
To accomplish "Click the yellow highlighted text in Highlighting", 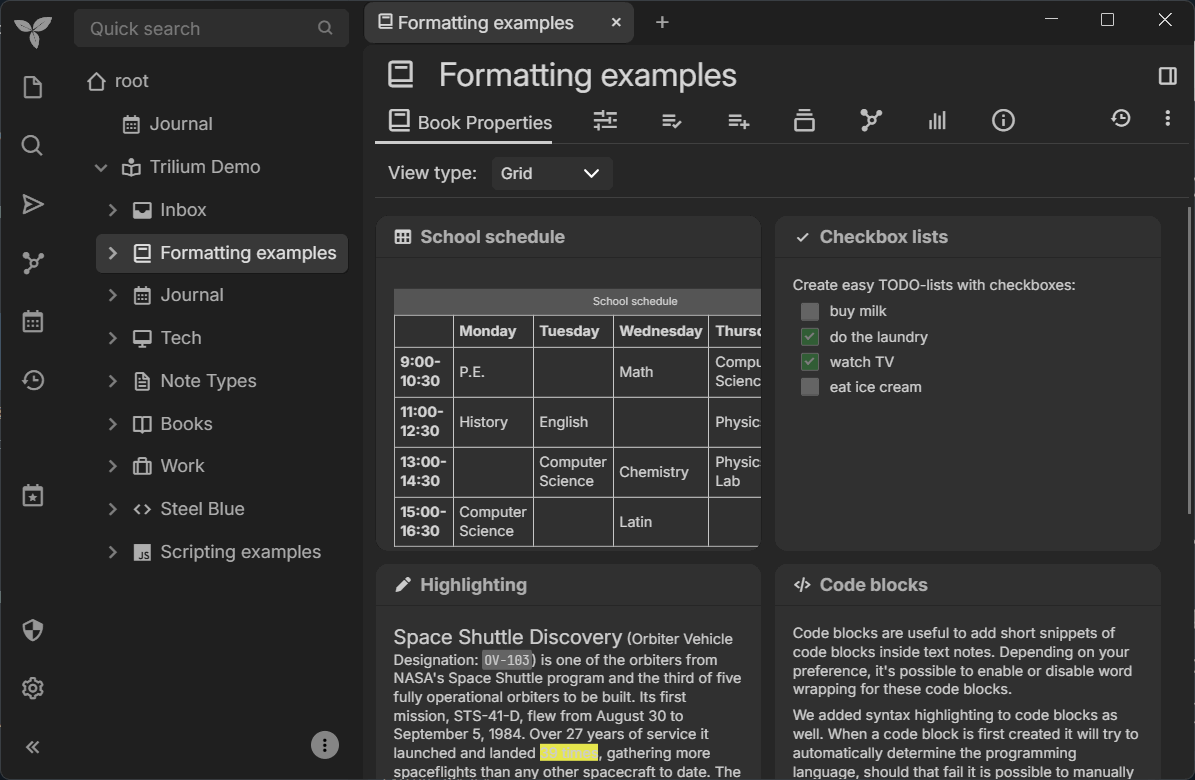I will [569, 753].
